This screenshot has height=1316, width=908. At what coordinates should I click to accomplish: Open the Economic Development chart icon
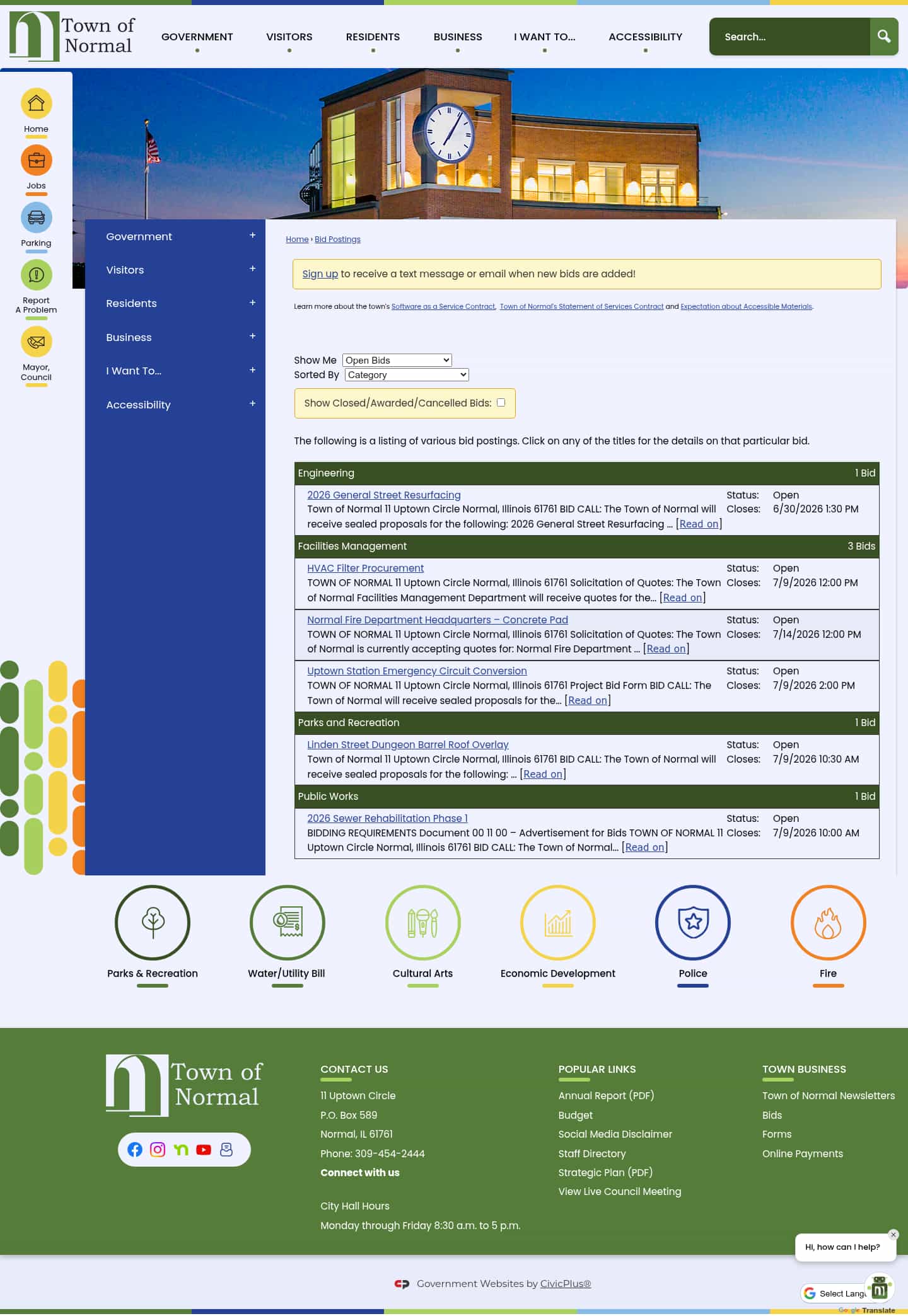[558, 922]
